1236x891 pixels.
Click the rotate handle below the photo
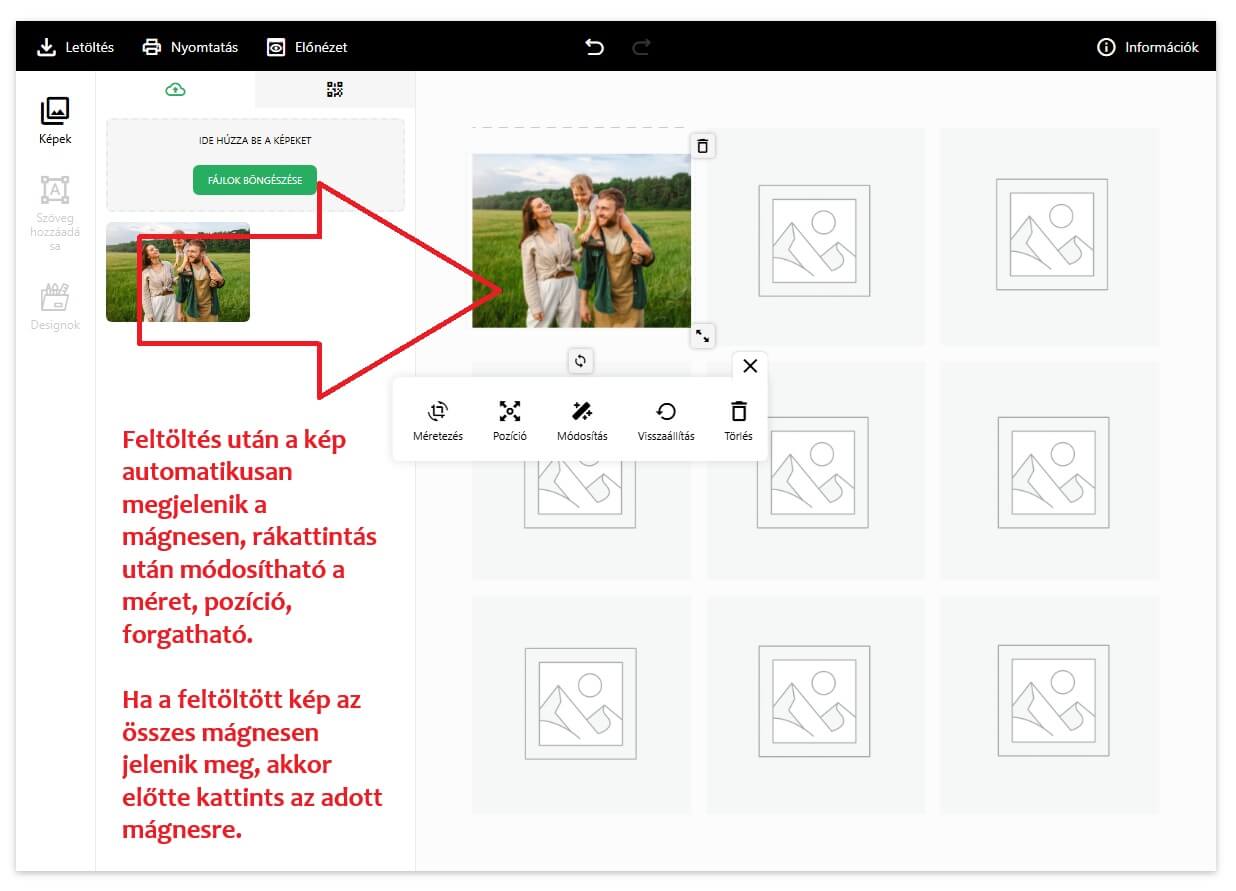(580, 361)
